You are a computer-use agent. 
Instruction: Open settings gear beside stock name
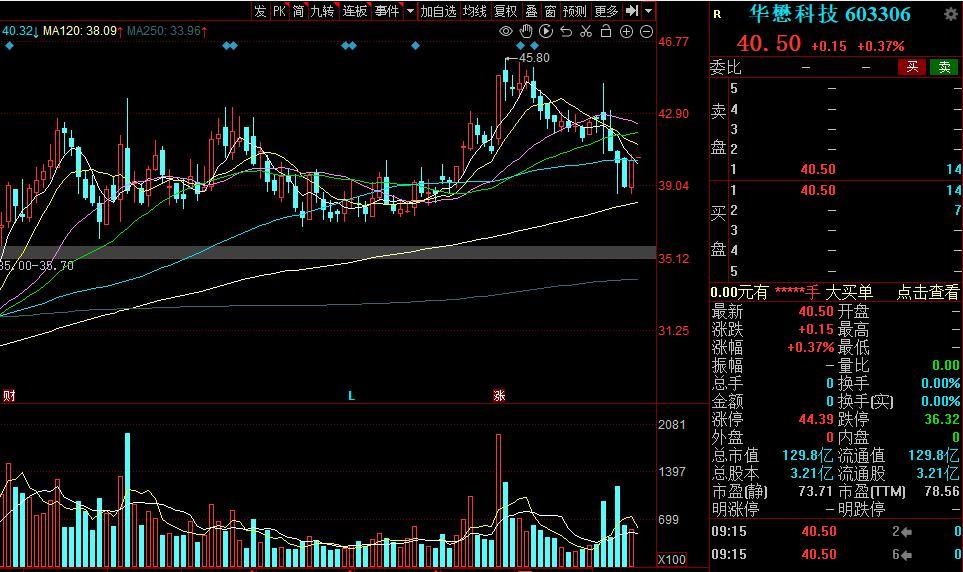pyautogui.click(x=951, y=14)
